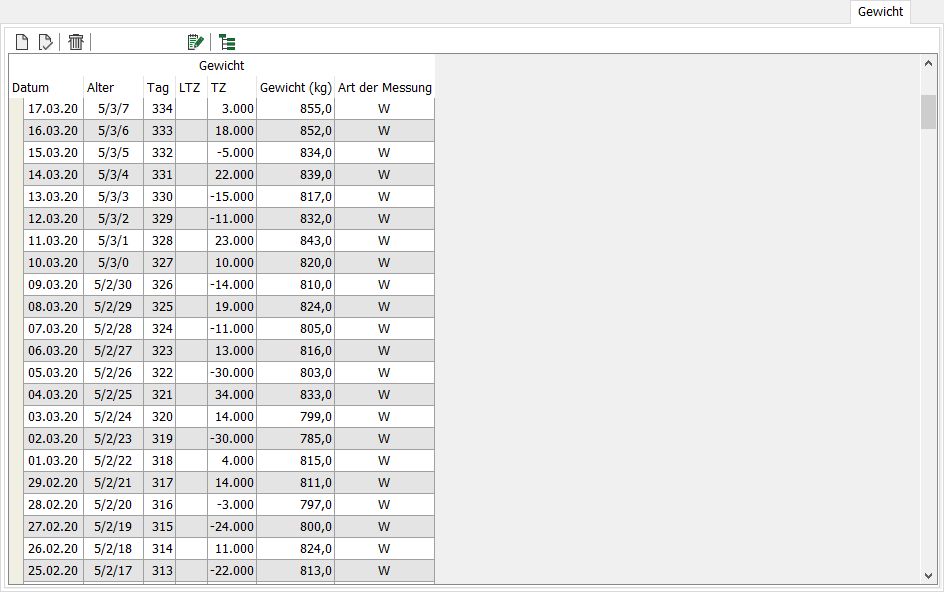Click the Tag cell 334

[160, 109]
